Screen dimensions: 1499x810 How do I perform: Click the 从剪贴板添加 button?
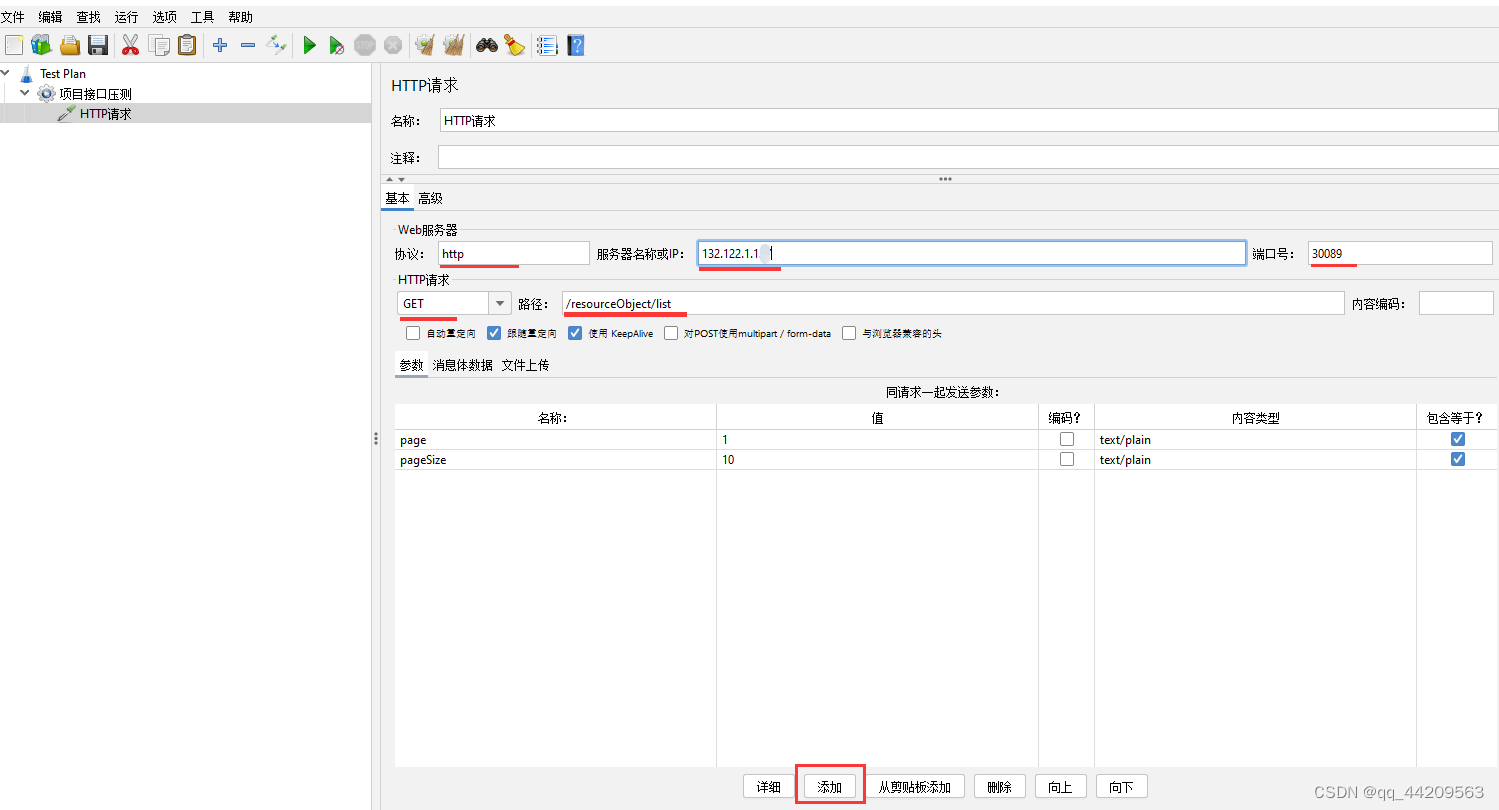[915, 787]
